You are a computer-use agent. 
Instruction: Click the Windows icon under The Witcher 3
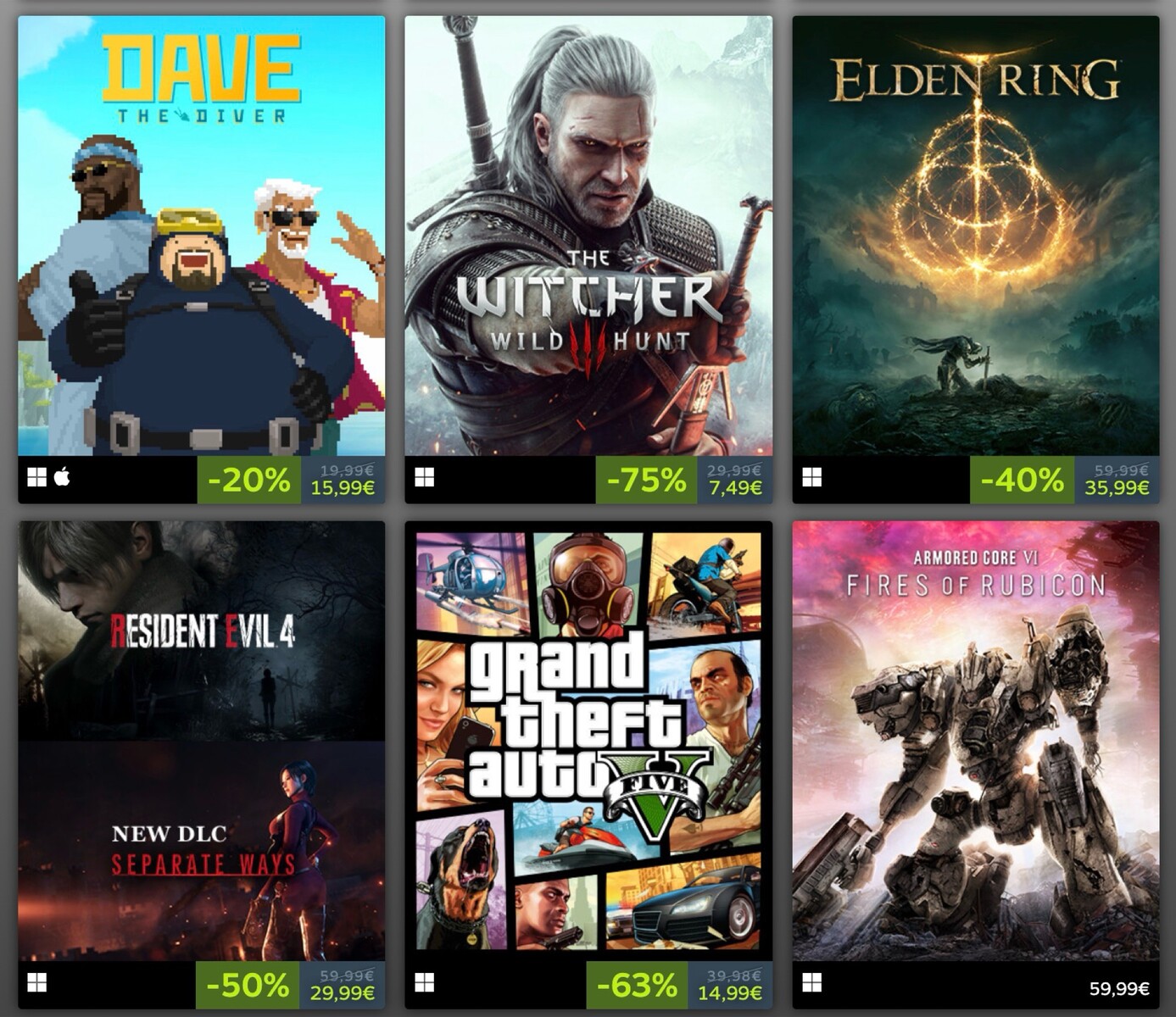click(x=424, y=478)
